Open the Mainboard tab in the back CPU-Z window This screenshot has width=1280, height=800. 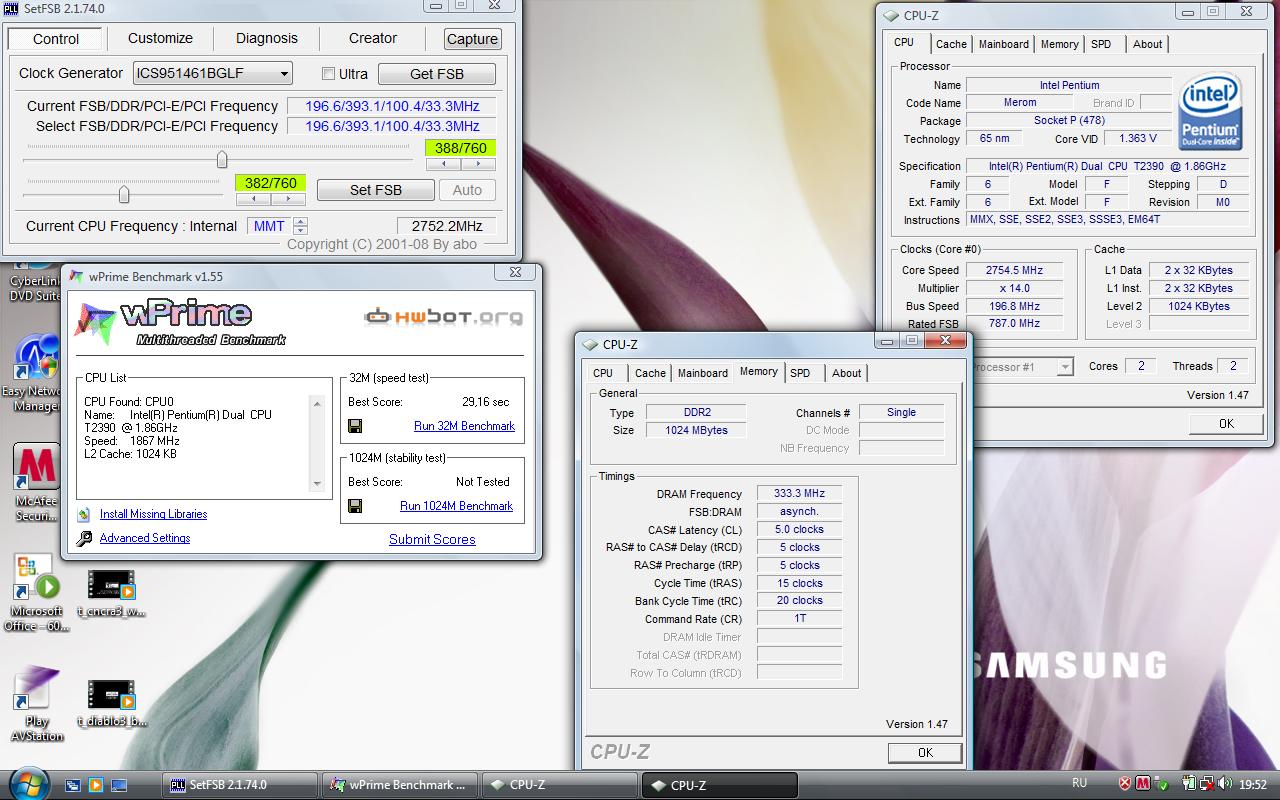coord(1004,44)
